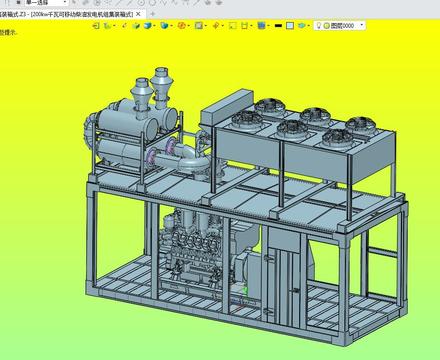This screenshot has width=440, height=360.
Task: Click the orange diamond orientation icon
Action: coord(216,26)
